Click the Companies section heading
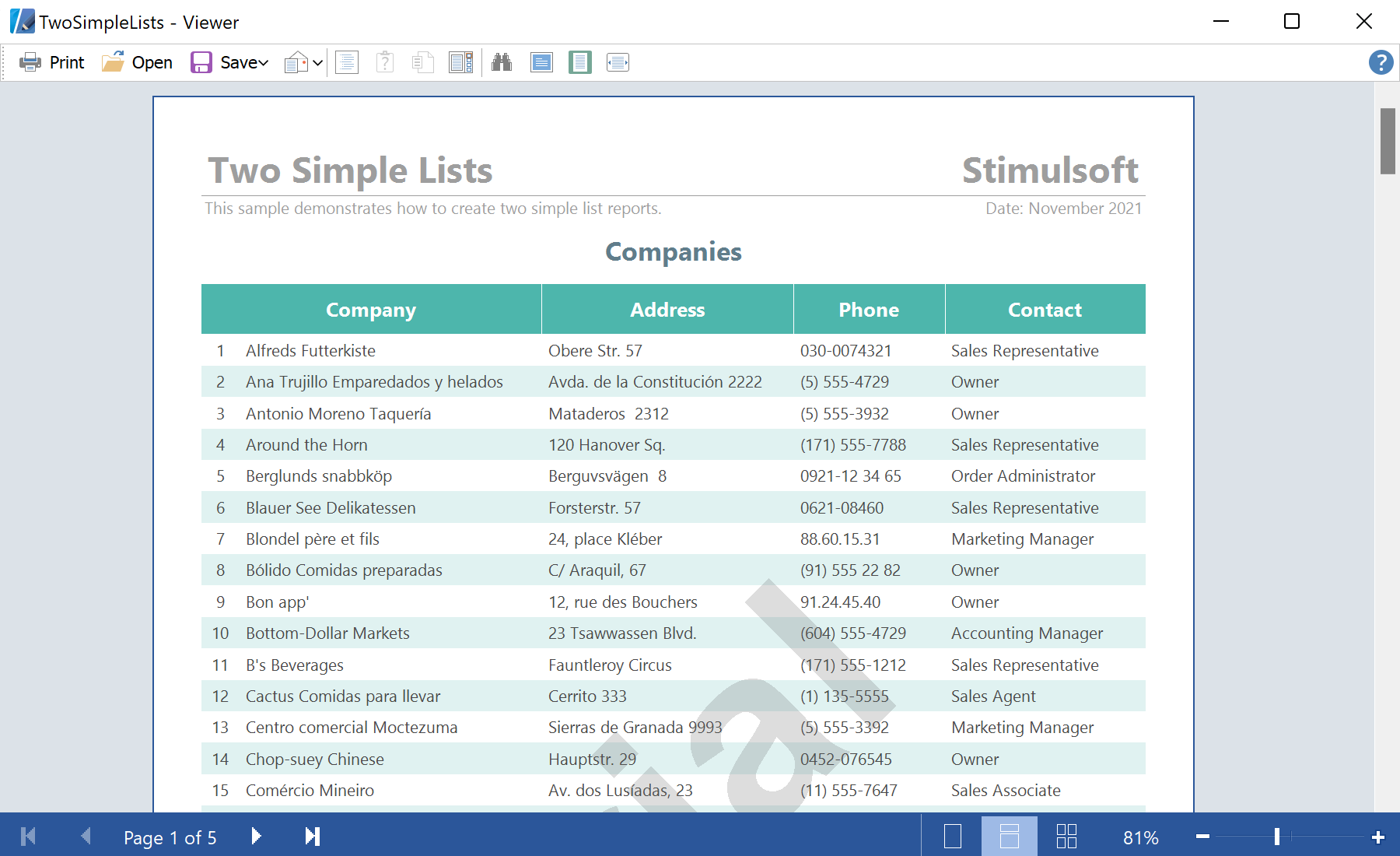The height and width of the screenshot is (856, 1400). 674,252
